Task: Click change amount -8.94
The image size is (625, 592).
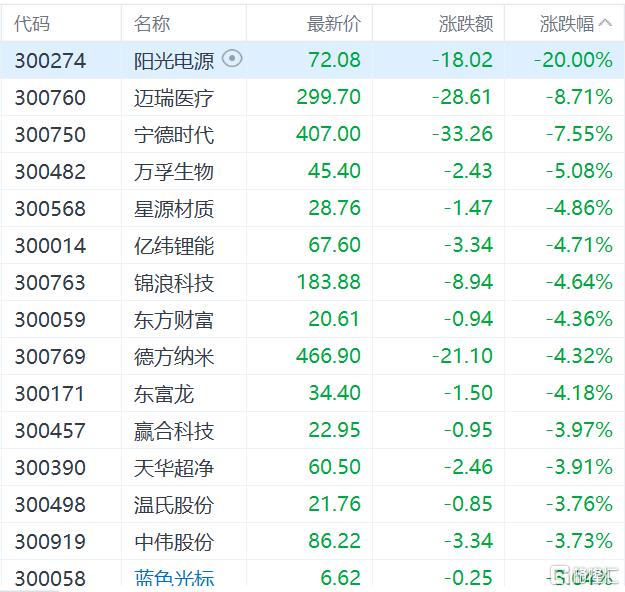Action: (x=468, y=281)
